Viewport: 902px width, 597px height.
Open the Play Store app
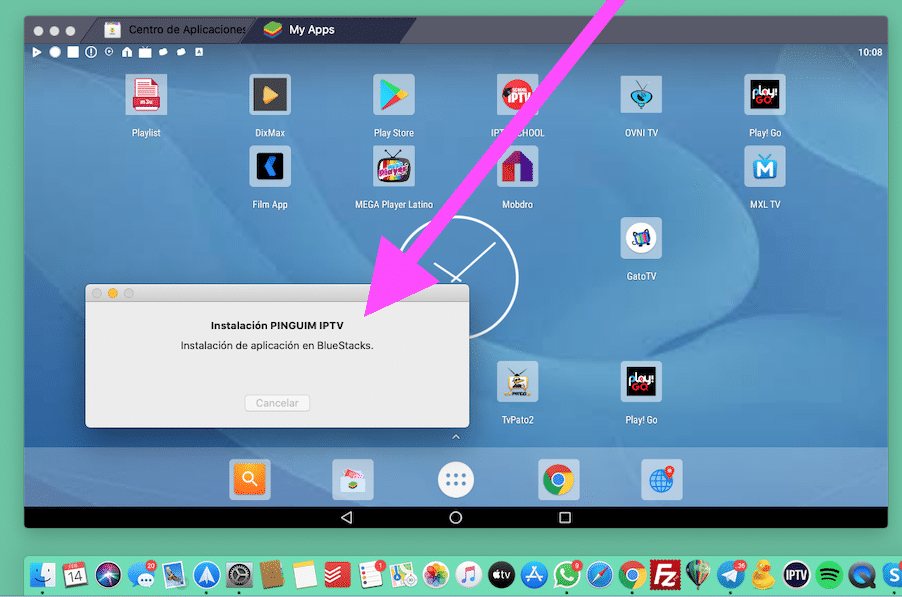tap(393, 96)
